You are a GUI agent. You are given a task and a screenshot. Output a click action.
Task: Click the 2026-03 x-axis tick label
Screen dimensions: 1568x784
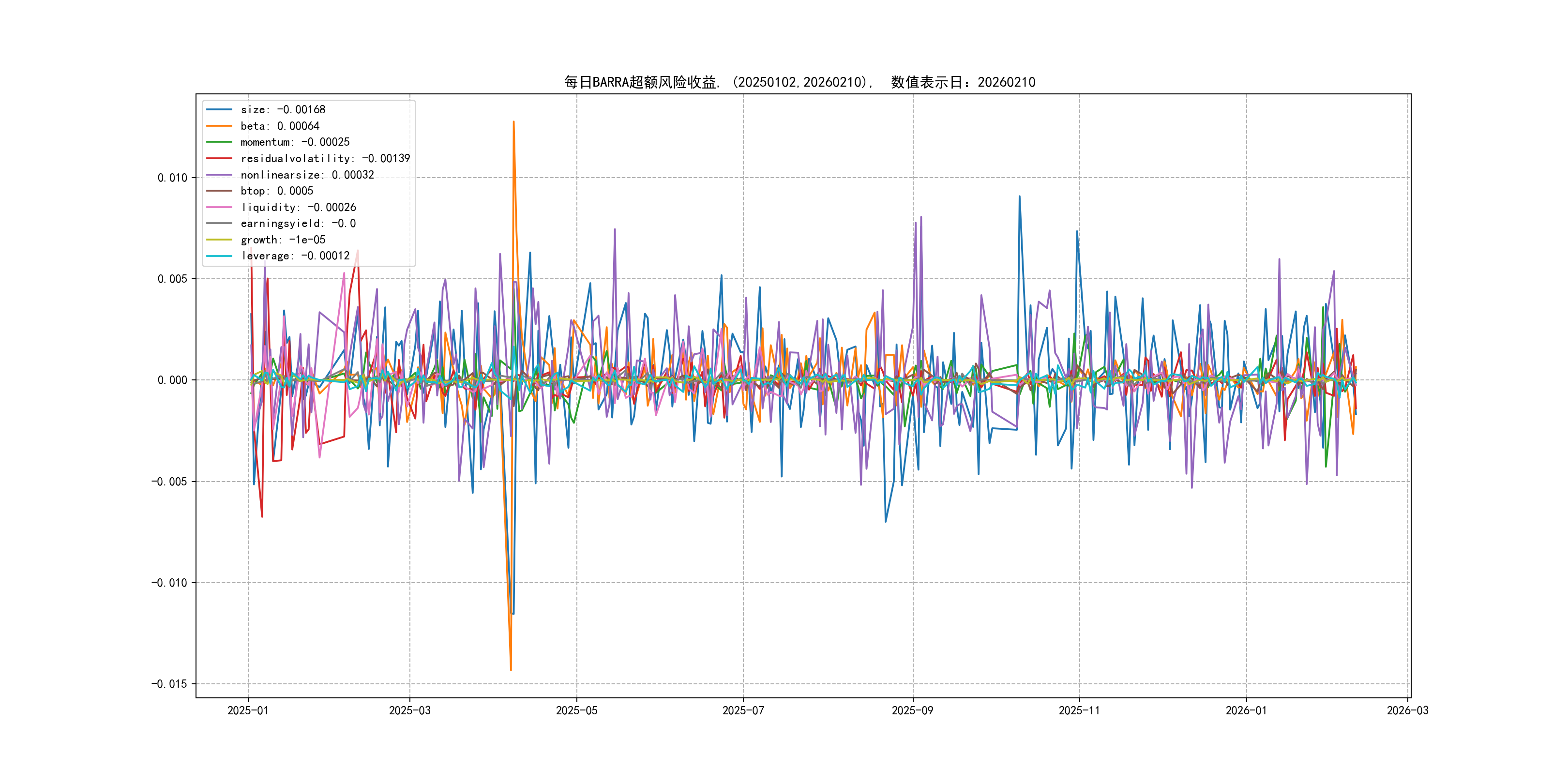(x=1407, y=710)
